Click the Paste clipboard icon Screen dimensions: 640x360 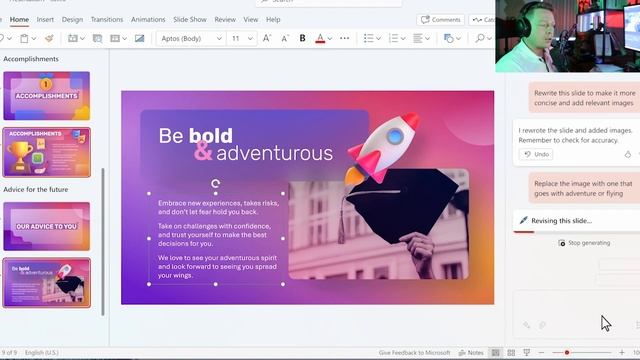pyautogui.click(x=24, y=38)
